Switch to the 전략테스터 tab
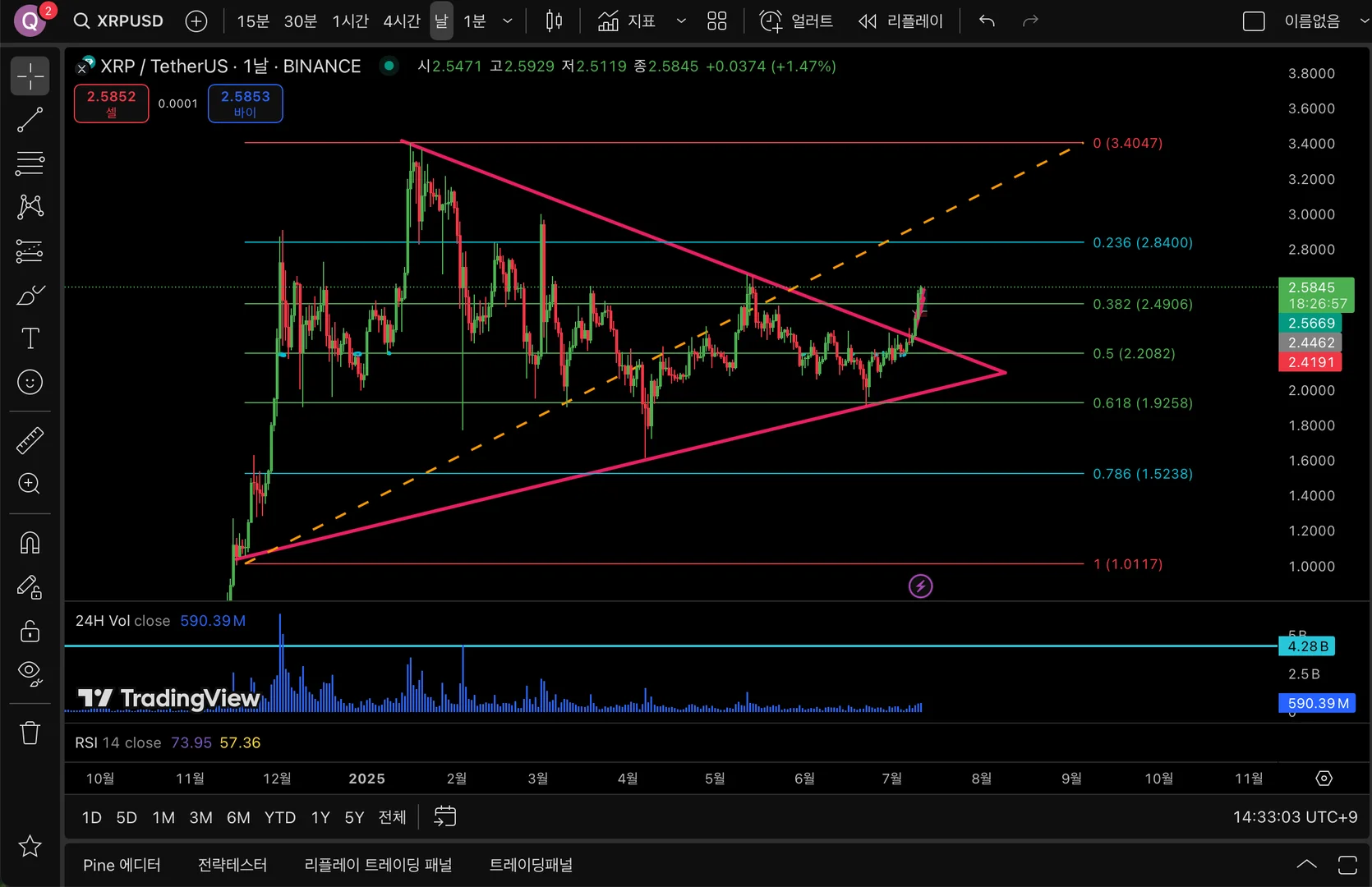The width and height of the screenshot is (1372, 887). click(x=233, y=865)
